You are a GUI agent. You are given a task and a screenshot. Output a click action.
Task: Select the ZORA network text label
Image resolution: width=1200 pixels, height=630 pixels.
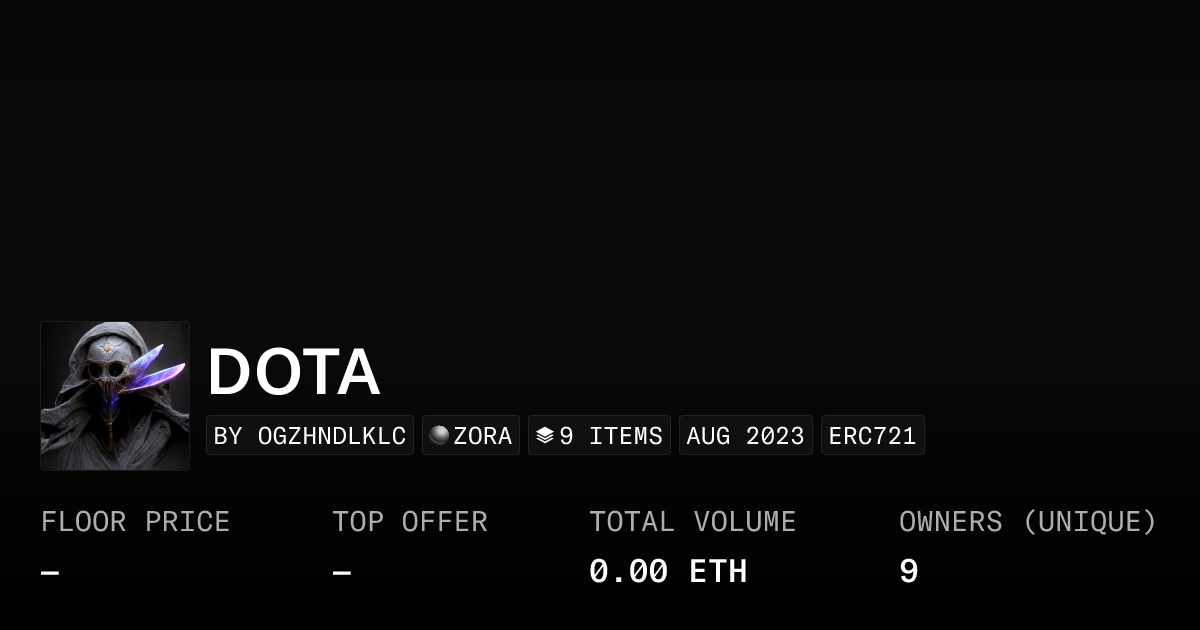483,436
